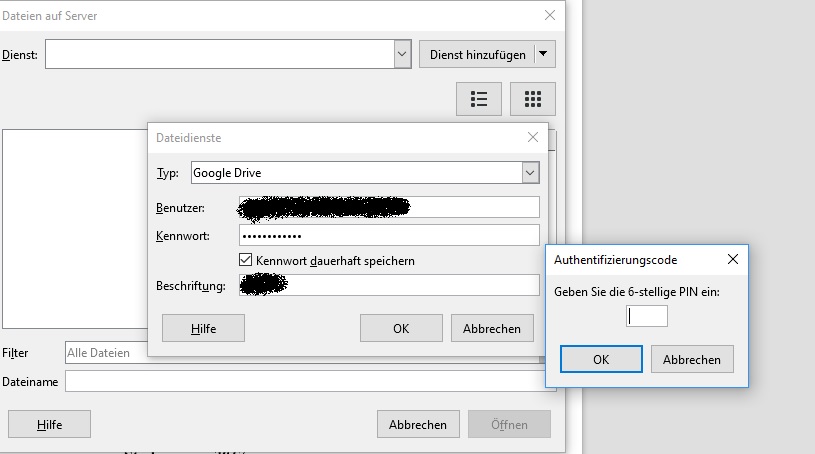Click Abbrechen in the Dateidienste dialog
Viewport: 815px width, 454px height.
coord(492,328)
